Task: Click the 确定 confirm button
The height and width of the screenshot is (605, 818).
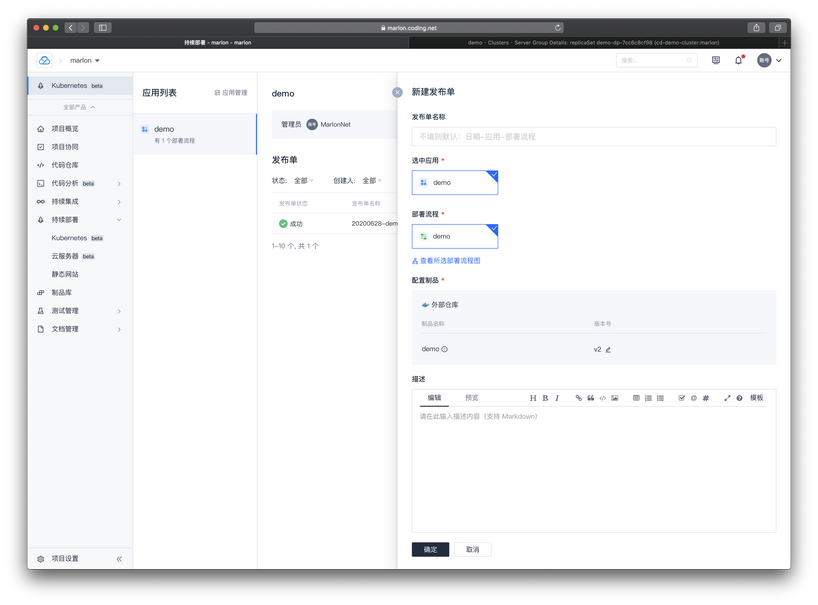Action: point(430,549)
